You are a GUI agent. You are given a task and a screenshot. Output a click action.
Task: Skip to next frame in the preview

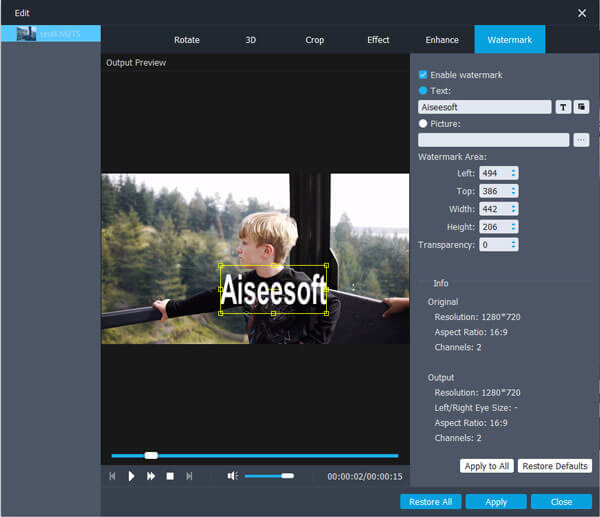[189, 476]
